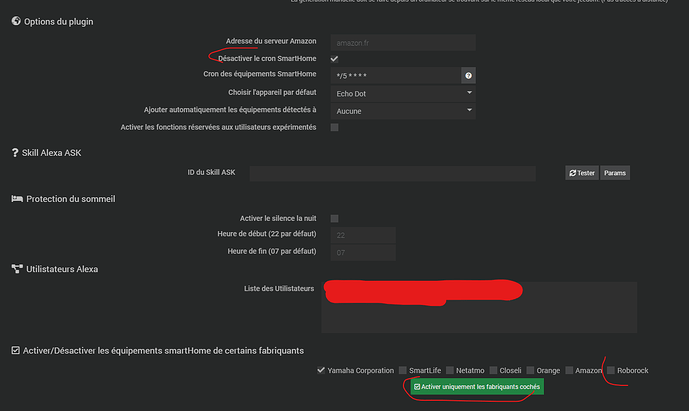Click the question mark icon beside Skill Alexa ASK
This screenshot has width=689, height=411.
tap(15, 153)
